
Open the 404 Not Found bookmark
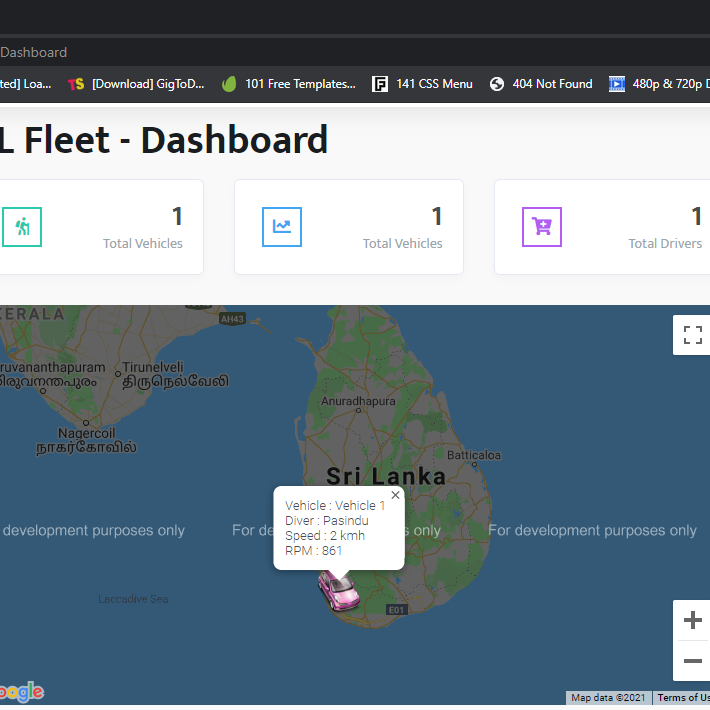point(541,84)
